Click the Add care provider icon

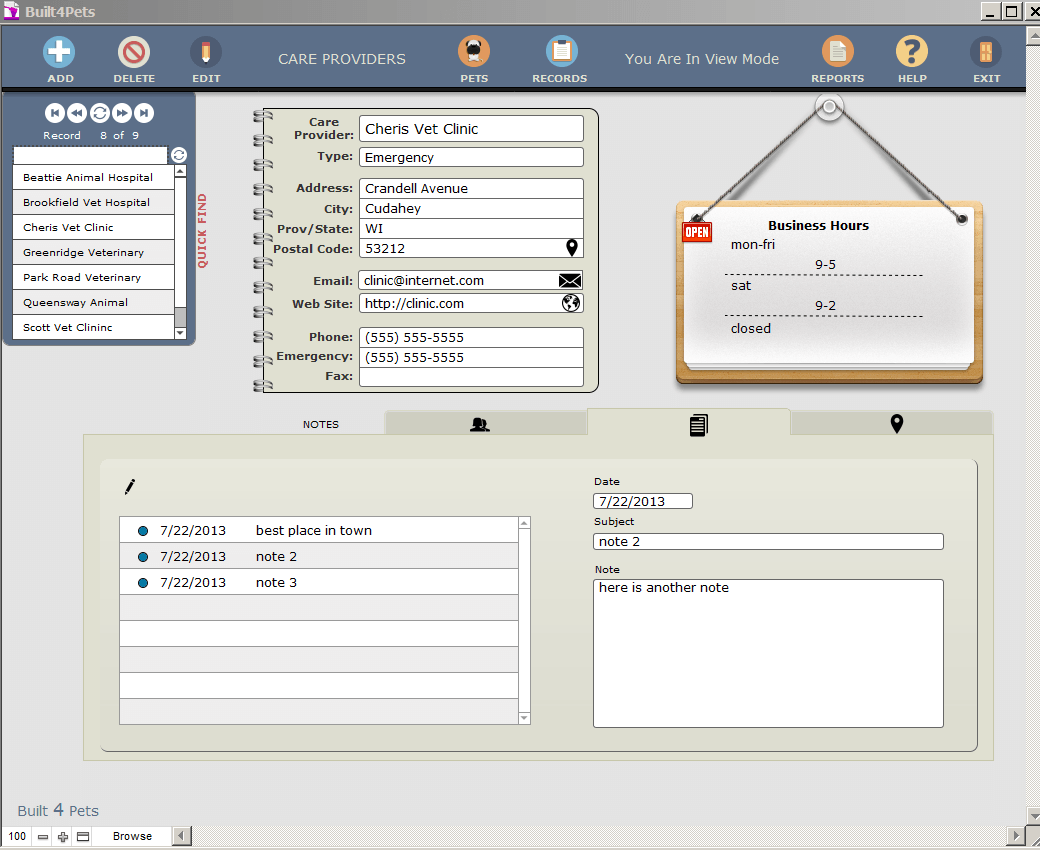(60, 52)
